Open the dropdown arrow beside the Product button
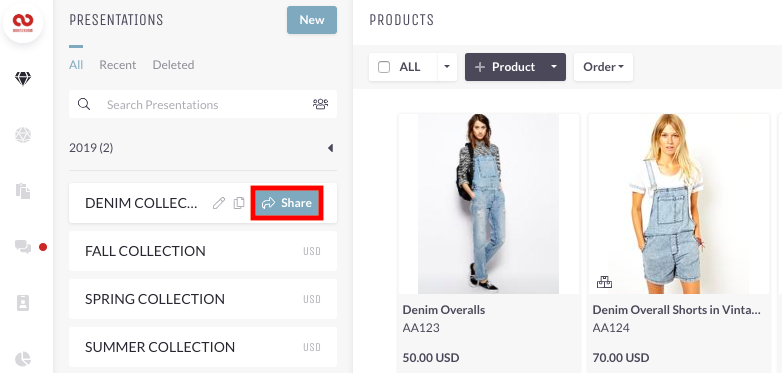The width and height of the screenshot is (782, 373). click(x=554, y=67)
